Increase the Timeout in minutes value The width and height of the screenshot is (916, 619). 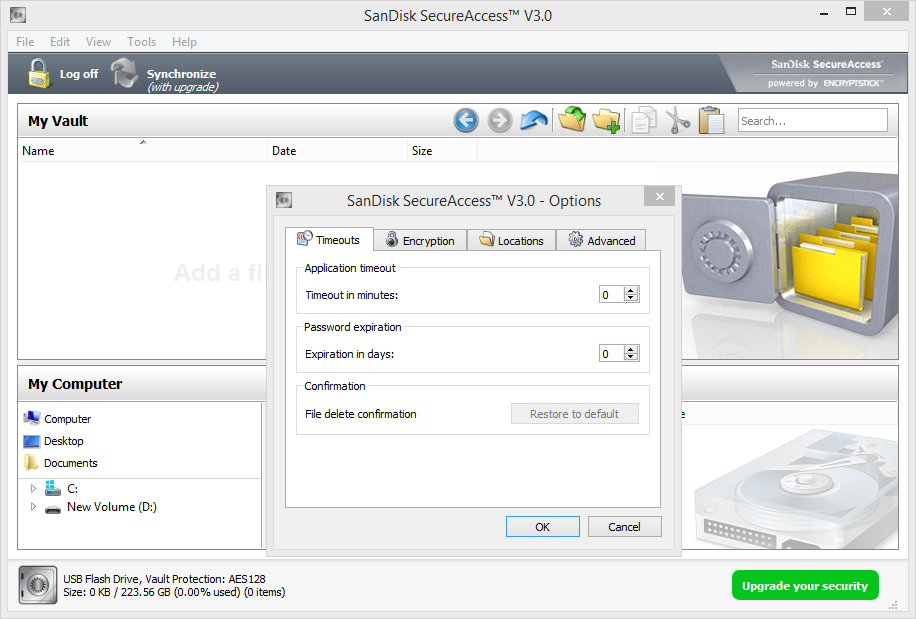tap(630, 291)
